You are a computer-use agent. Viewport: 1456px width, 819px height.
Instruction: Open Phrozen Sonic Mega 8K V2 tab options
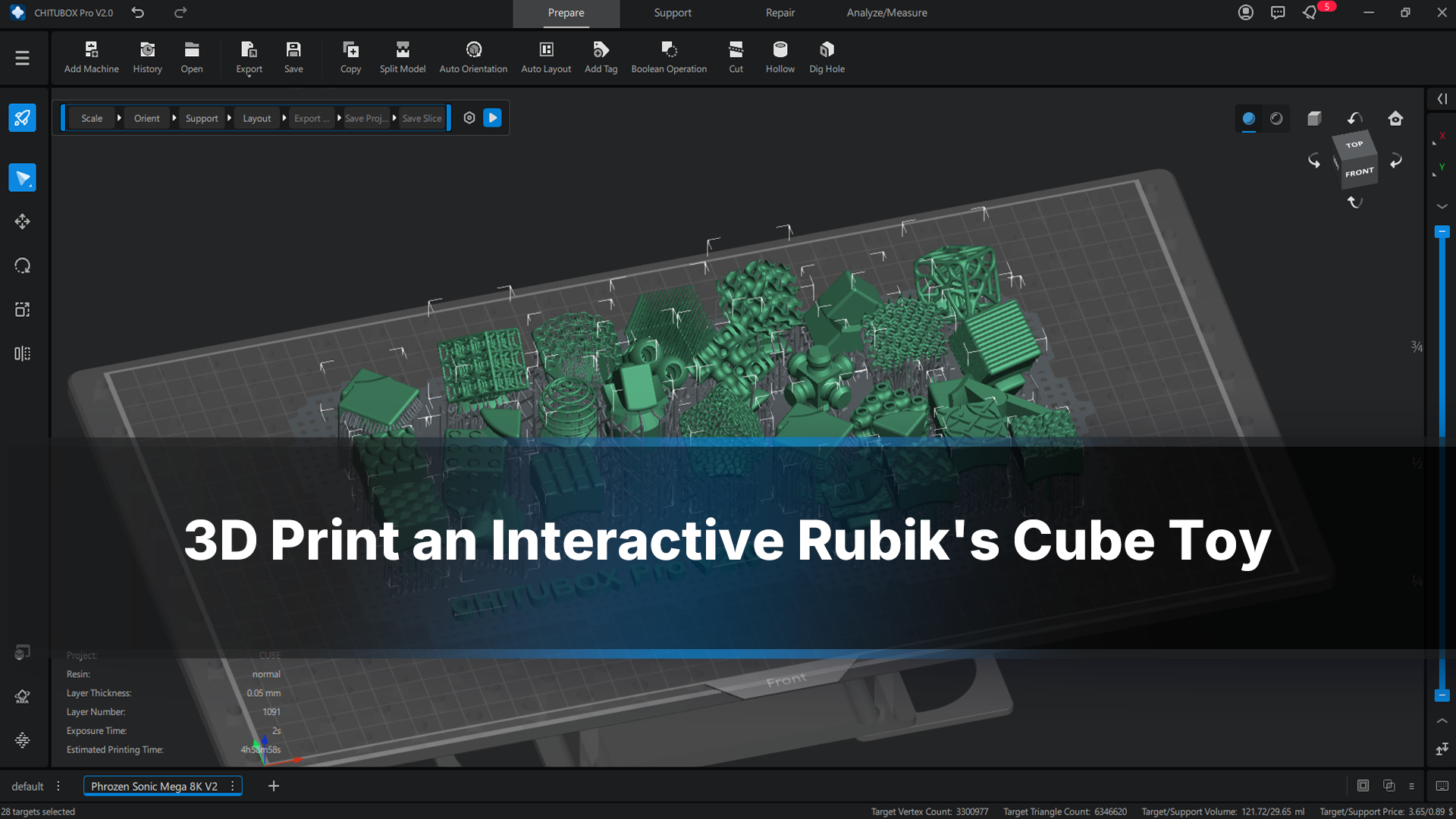(232, 786)
